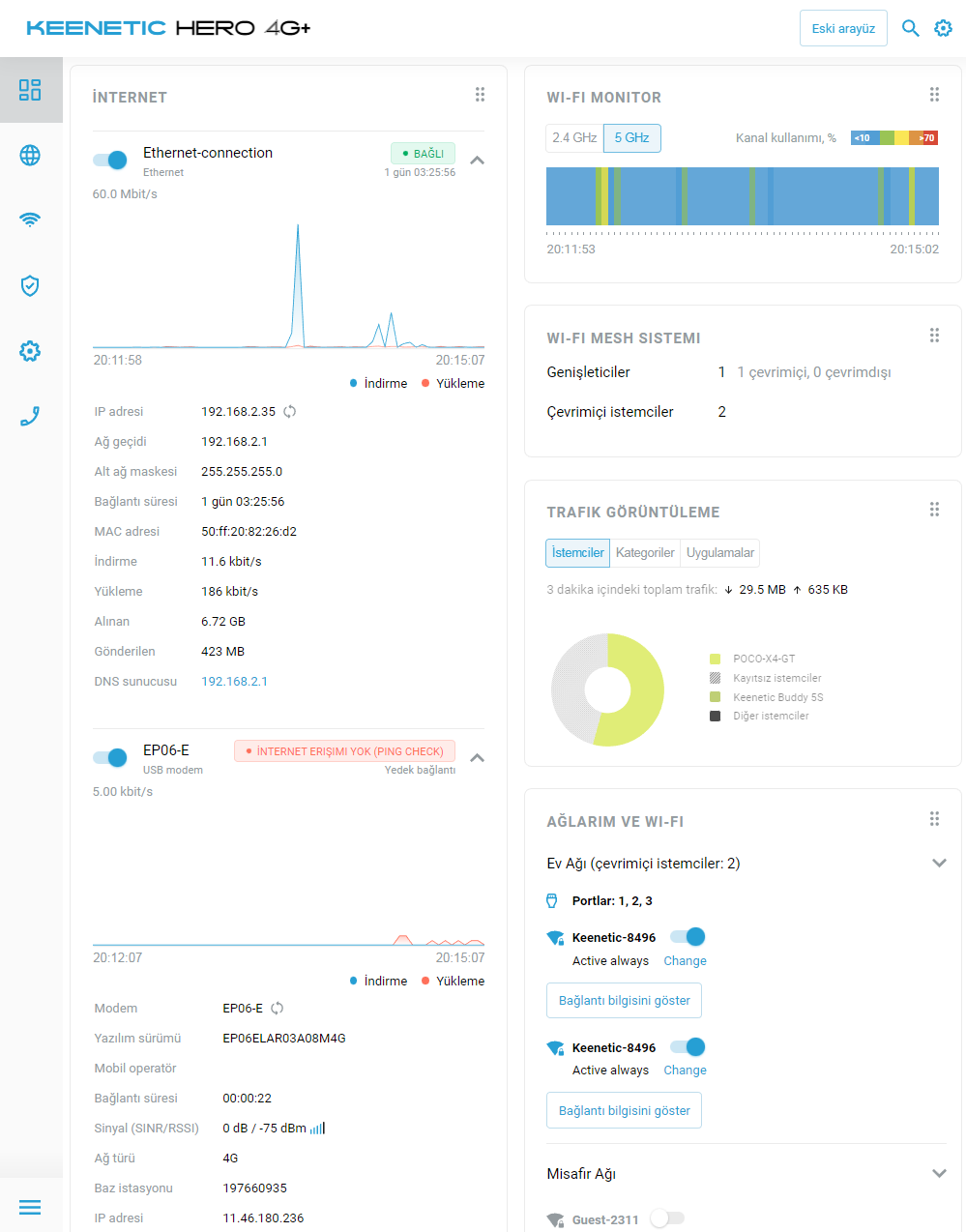Switch to the 2.4 GHz tab
966x1232 pixels.
[574, 138]
